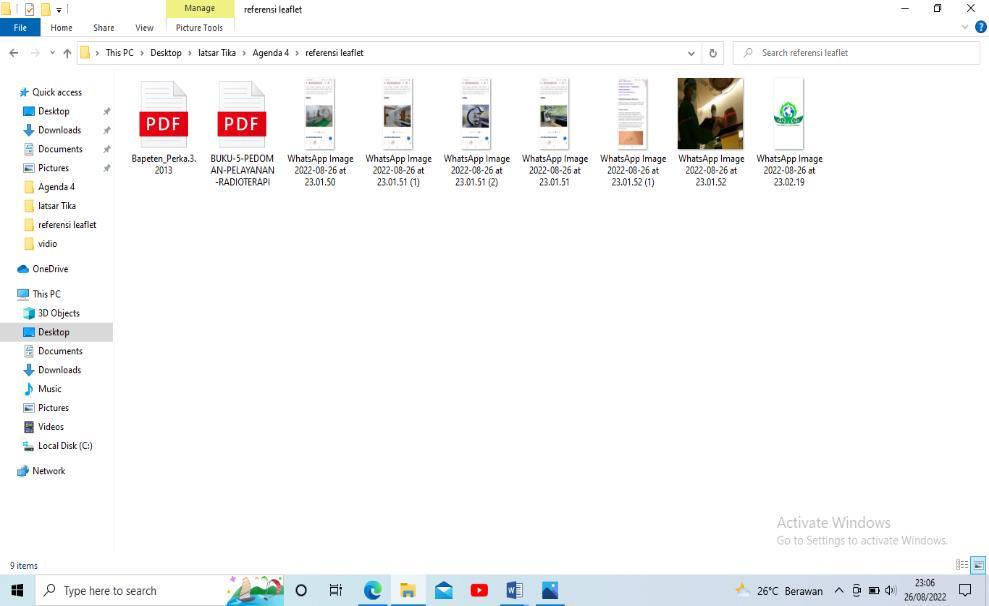The height and width of the screenshot is (606, 989).
Task: Open weather widget showing 26°C Berawan
Action: (x=780, y=591)
